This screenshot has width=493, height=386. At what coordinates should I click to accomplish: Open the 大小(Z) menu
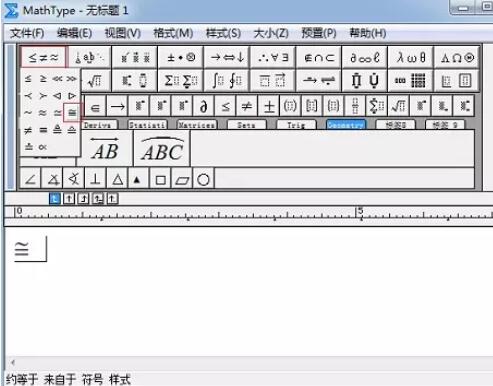(271, 33)
